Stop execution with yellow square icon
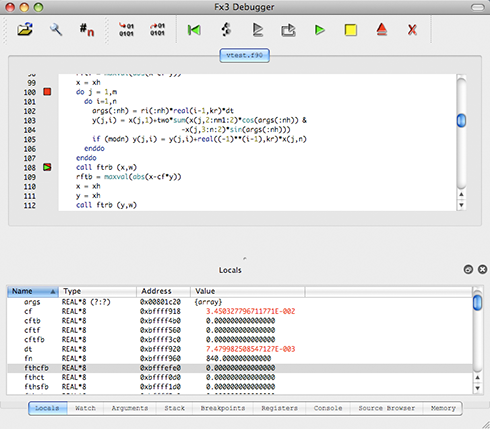The image size is (490, 429). click(351, 30)
